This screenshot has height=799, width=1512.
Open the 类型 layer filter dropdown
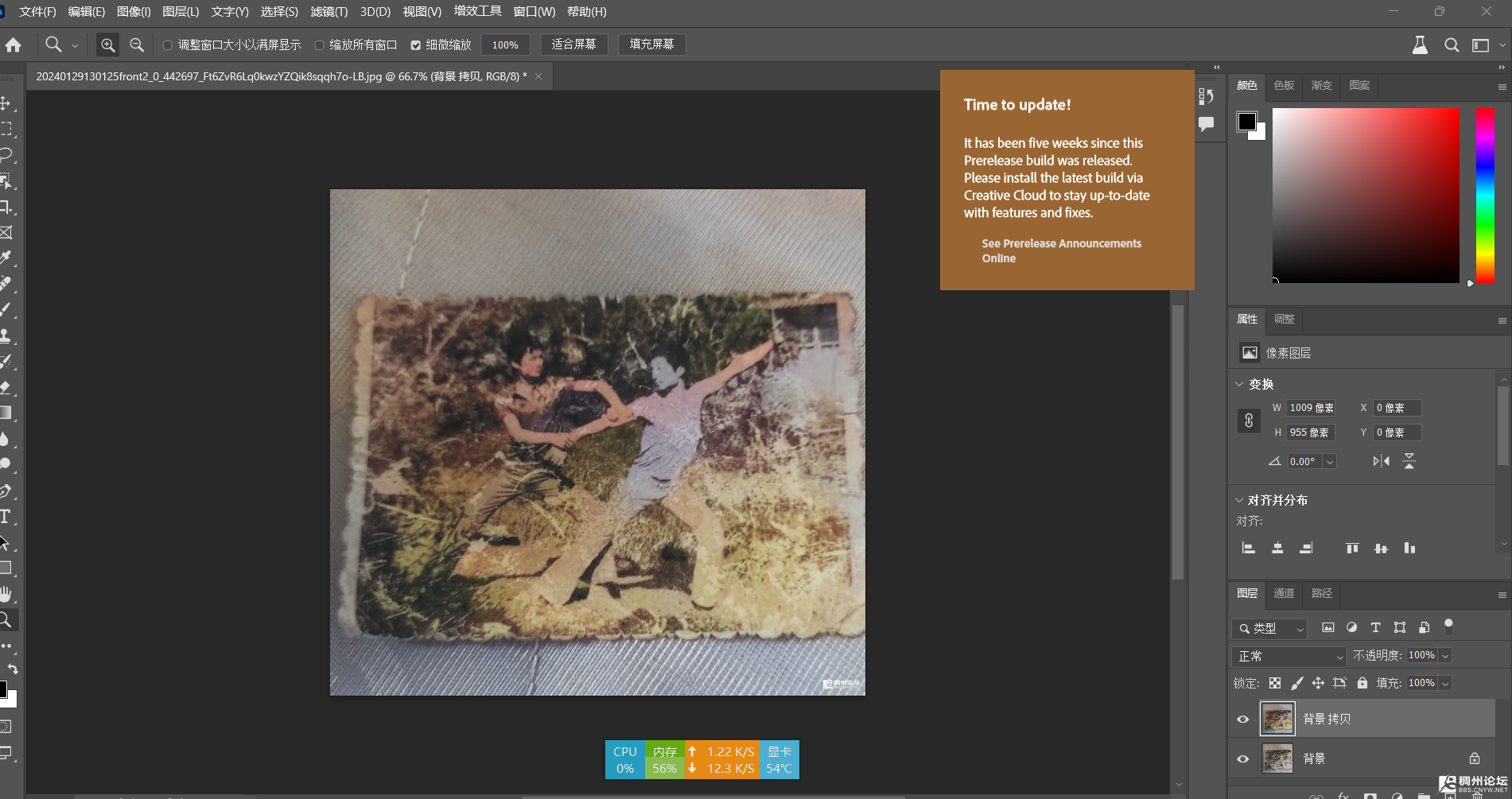click(x=1269, y=628)
